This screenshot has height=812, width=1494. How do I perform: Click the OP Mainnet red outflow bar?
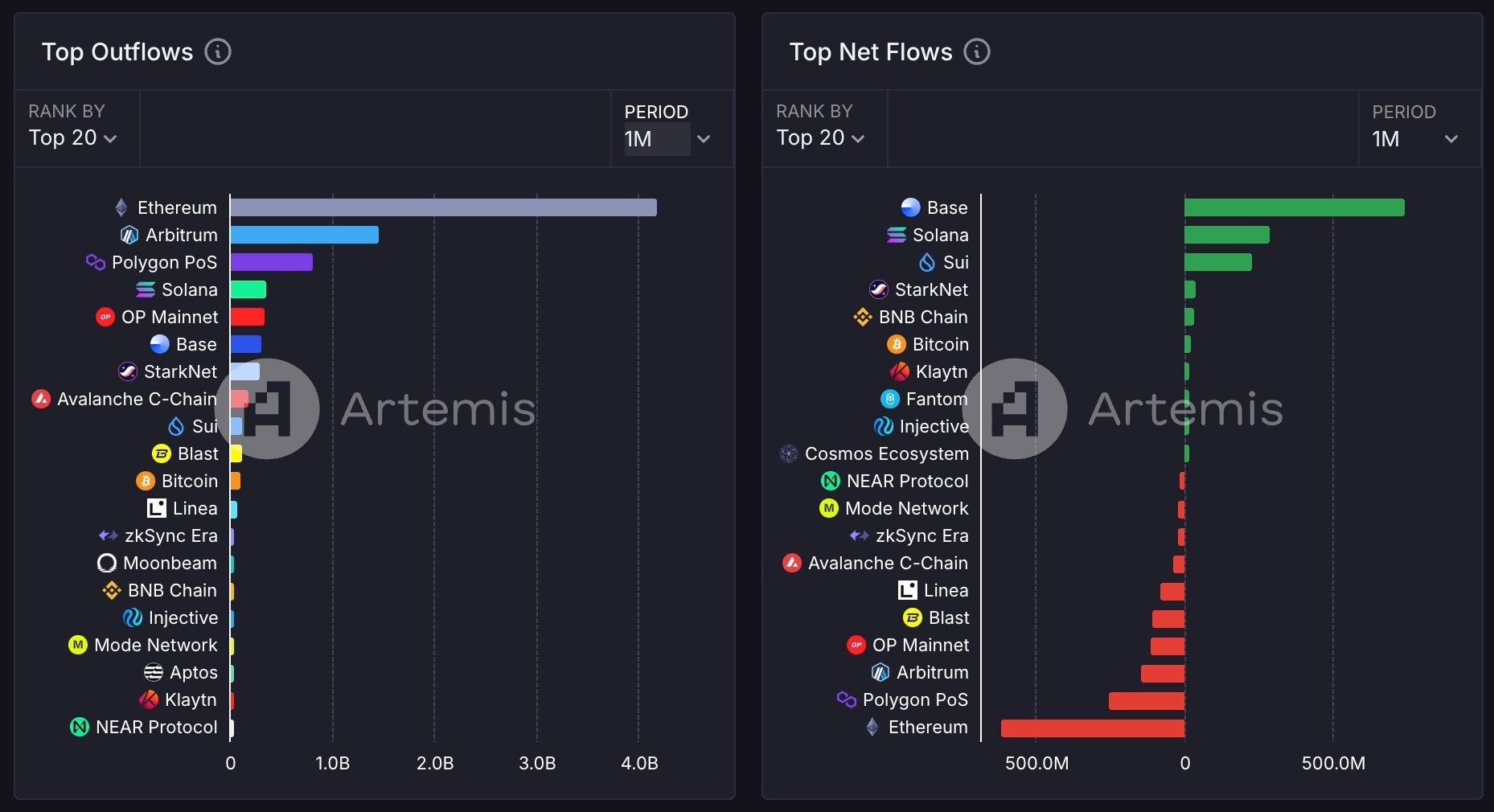(x=247, y=317)
